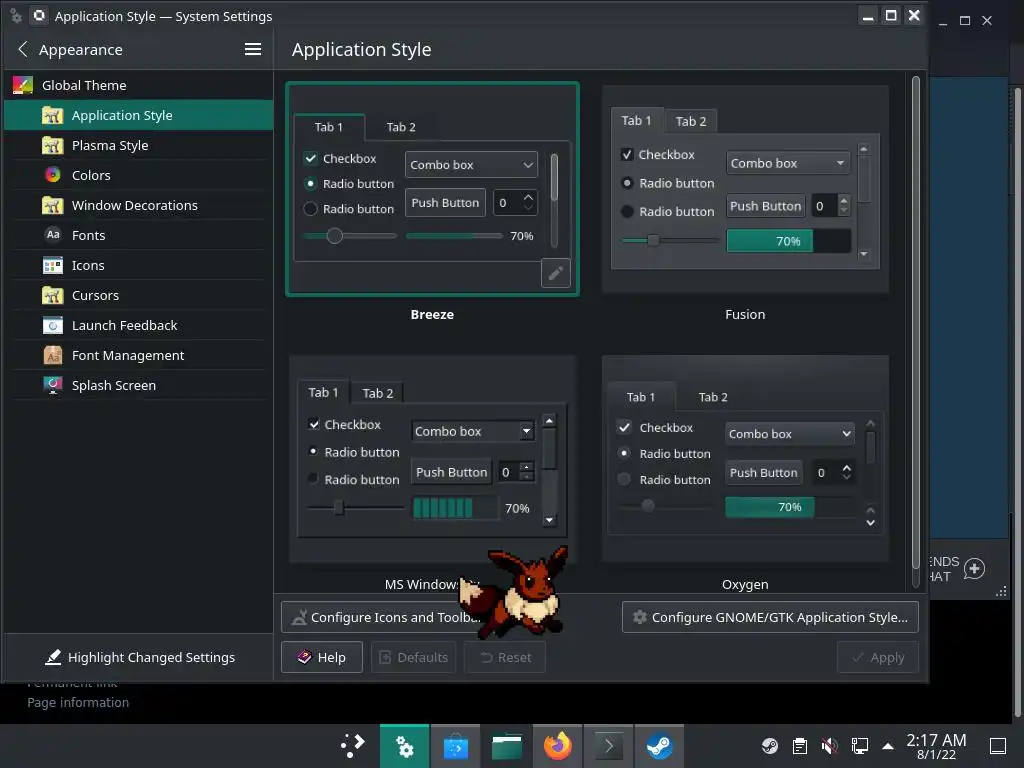Open Colors wheel icon
Viewport: 1024px width, 768px height.
click(x=52, y=175)
